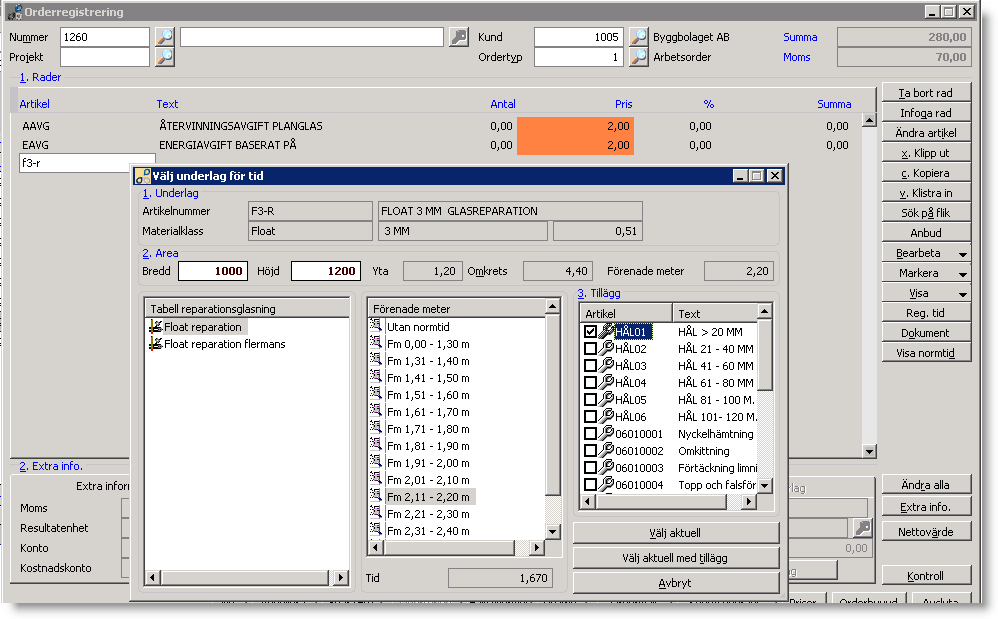Click the icon for Fm 1,51 - 1,60 m

click(x=376, y=394)
